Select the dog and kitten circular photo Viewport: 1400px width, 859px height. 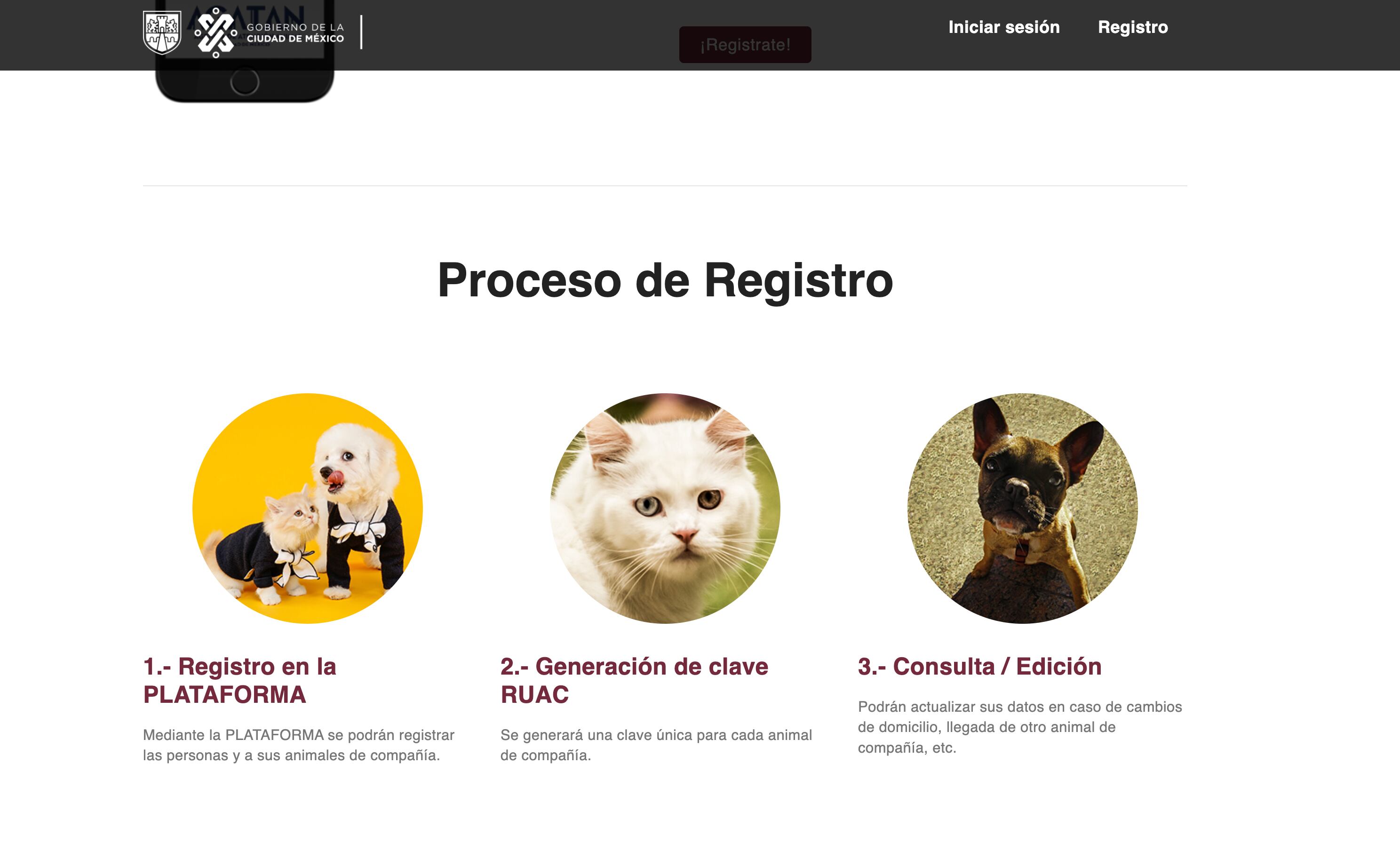(307, 508)
